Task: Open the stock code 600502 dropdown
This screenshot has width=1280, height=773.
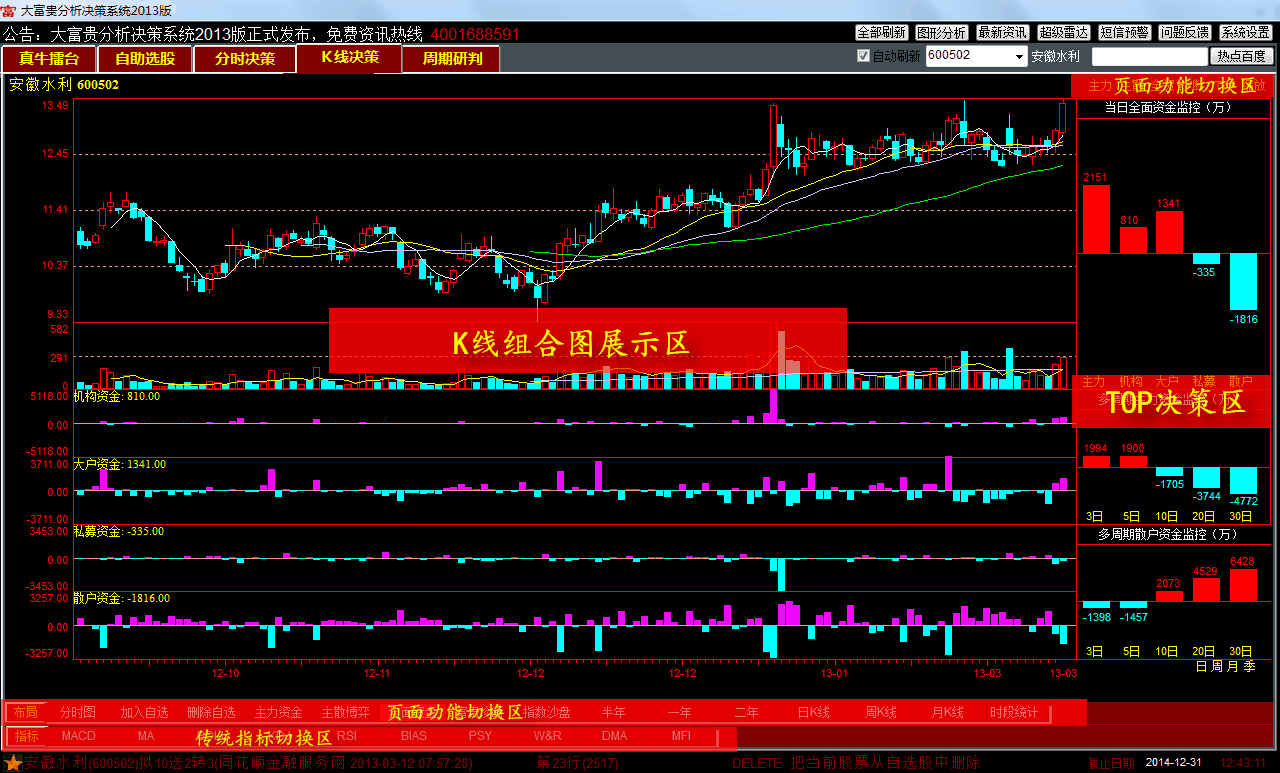Action: [x=1020, y=57]
